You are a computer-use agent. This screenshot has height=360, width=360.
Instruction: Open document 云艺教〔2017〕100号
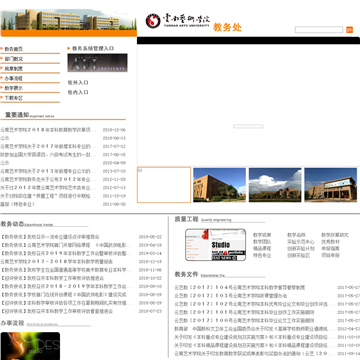[244, 321]
